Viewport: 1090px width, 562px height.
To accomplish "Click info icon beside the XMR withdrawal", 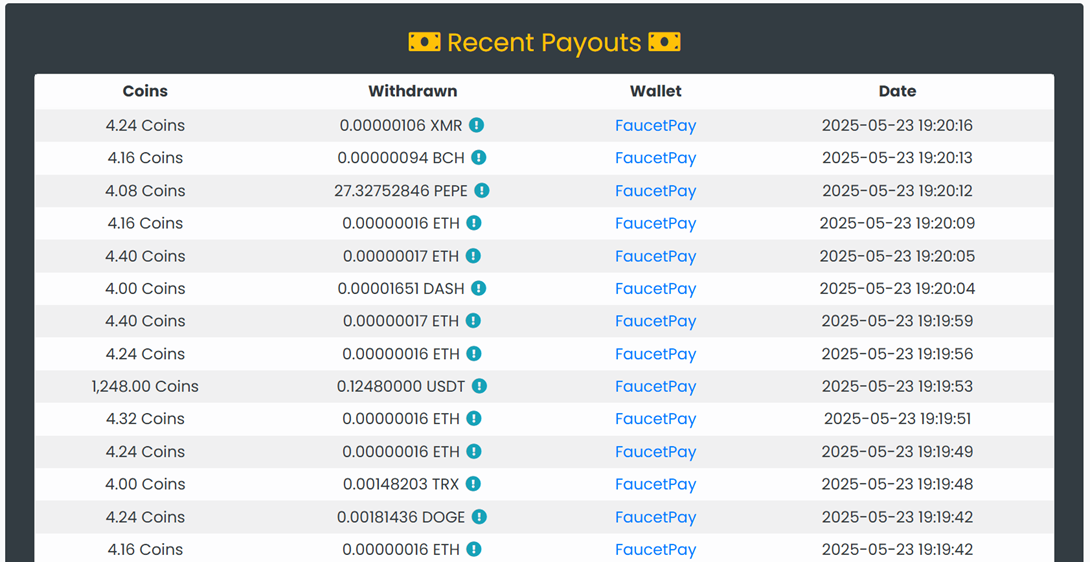I will (x=477, y=125).
